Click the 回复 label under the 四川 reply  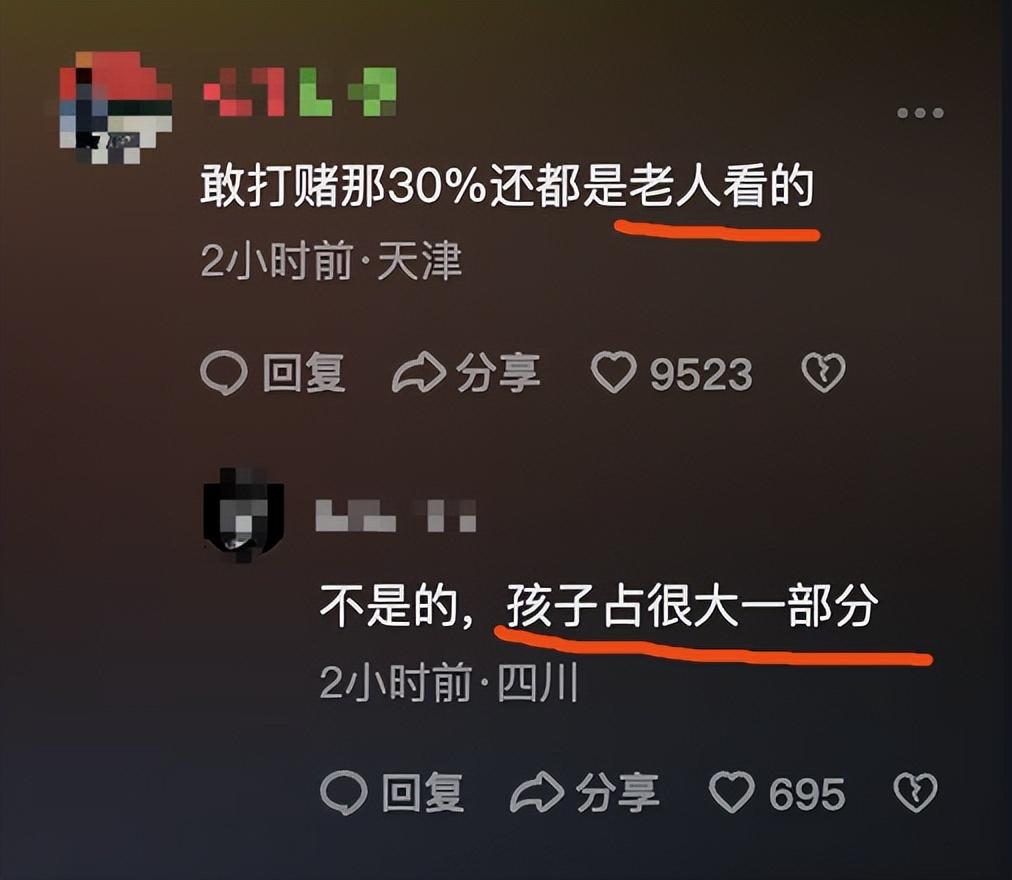click(423, 793)
